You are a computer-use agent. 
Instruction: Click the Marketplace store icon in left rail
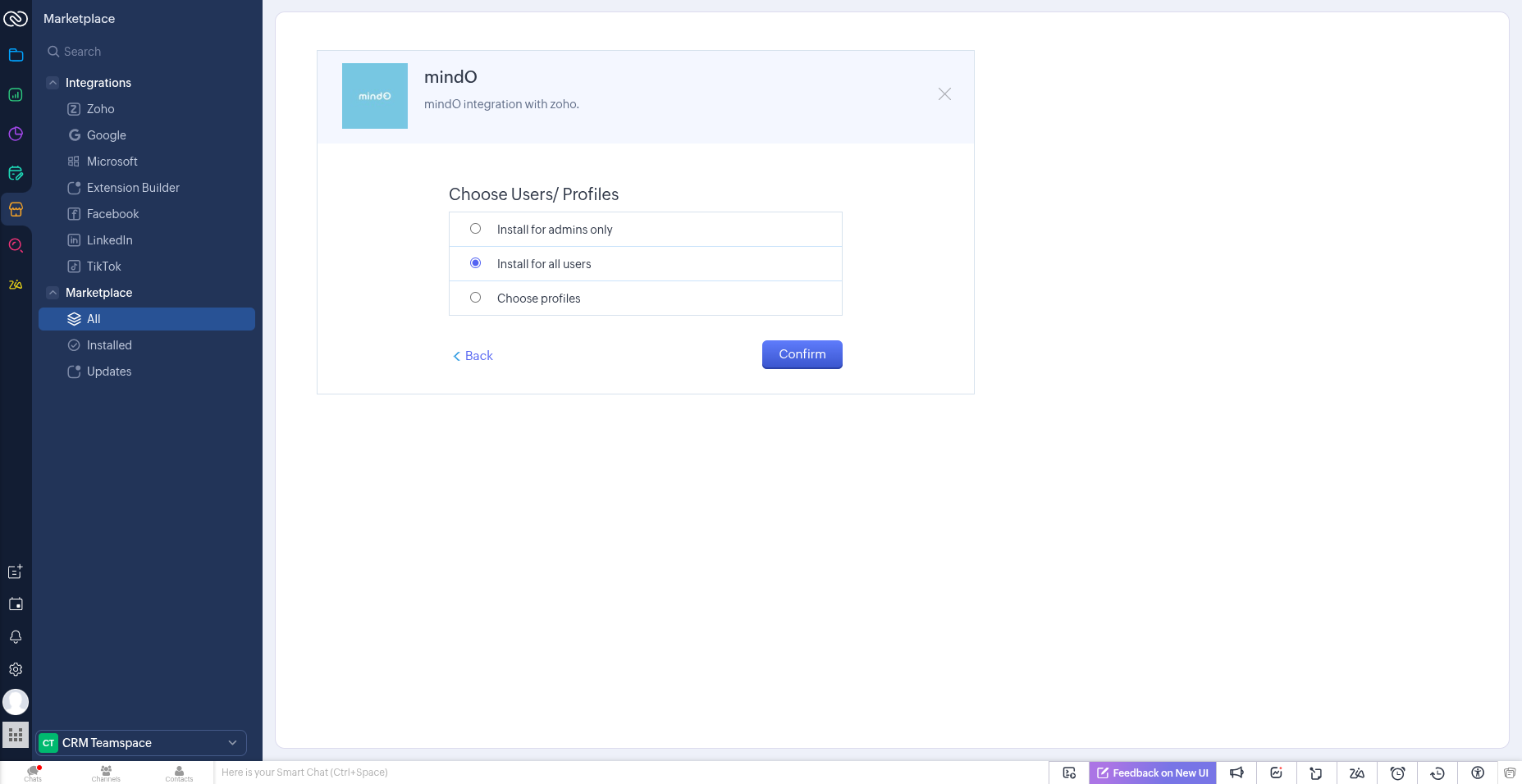point(16,209)
